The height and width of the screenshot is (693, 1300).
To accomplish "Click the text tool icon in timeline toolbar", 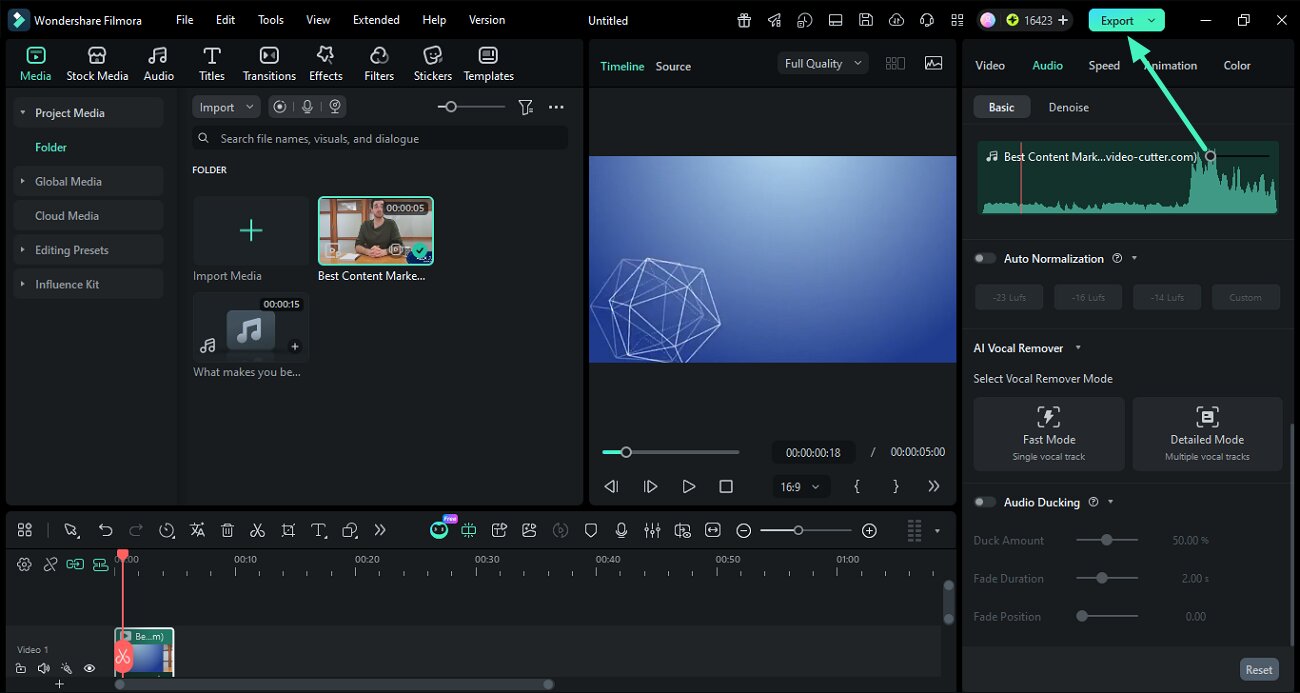I will click(319, 530).
